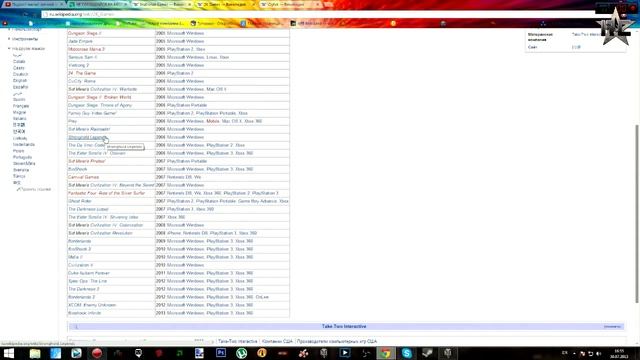Click the YouTube bookmark icon
640x360 pixels.
(5, 24)
